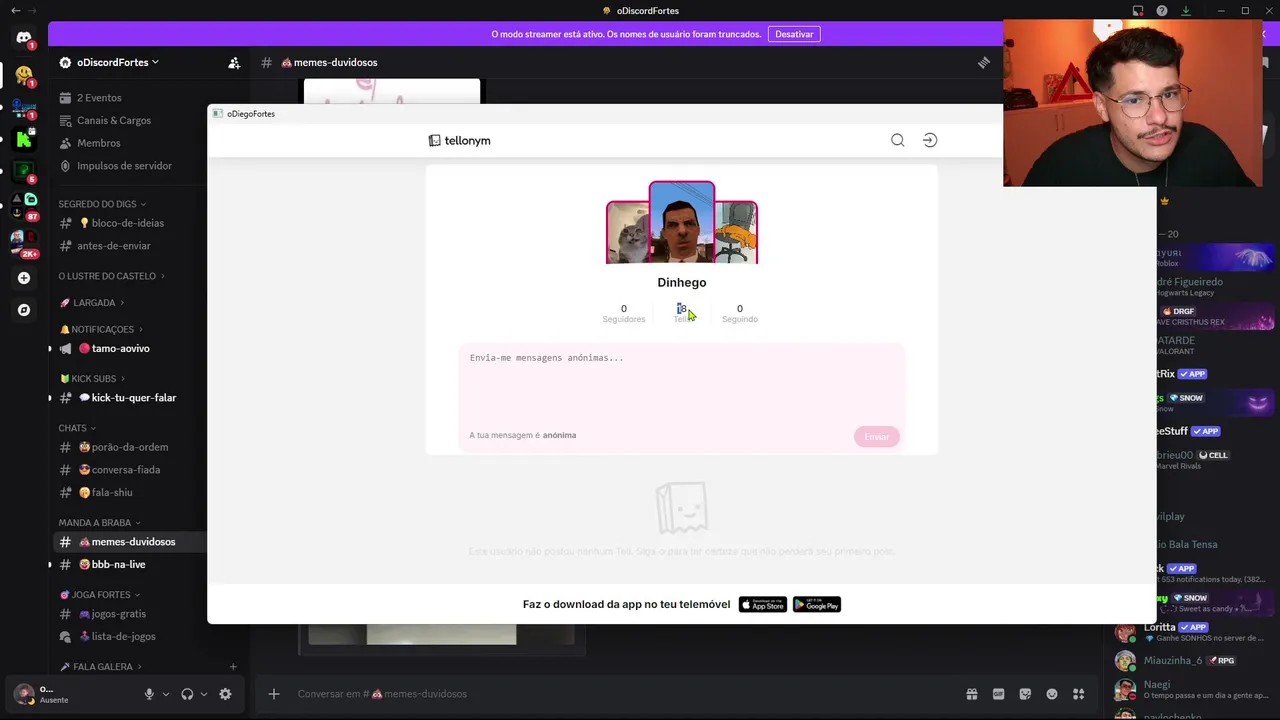Expand the O LUSTRE DO CASTELO category
Viewport: 1280px width, 720px height.
(111, 276)
